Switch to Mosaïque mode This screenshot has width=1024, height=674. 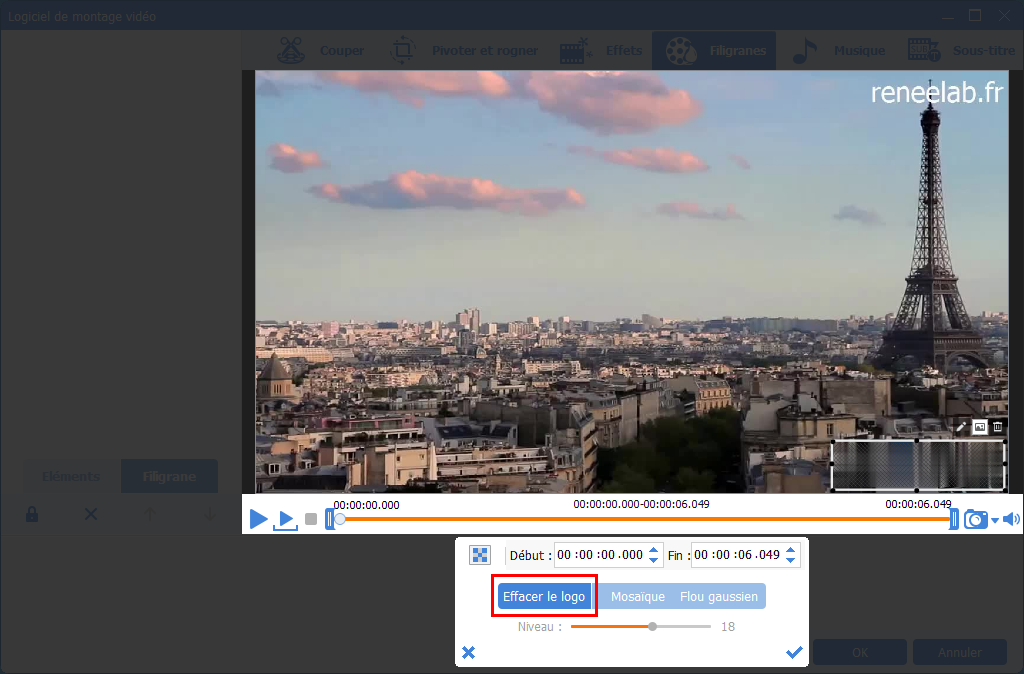coord(637,597)
